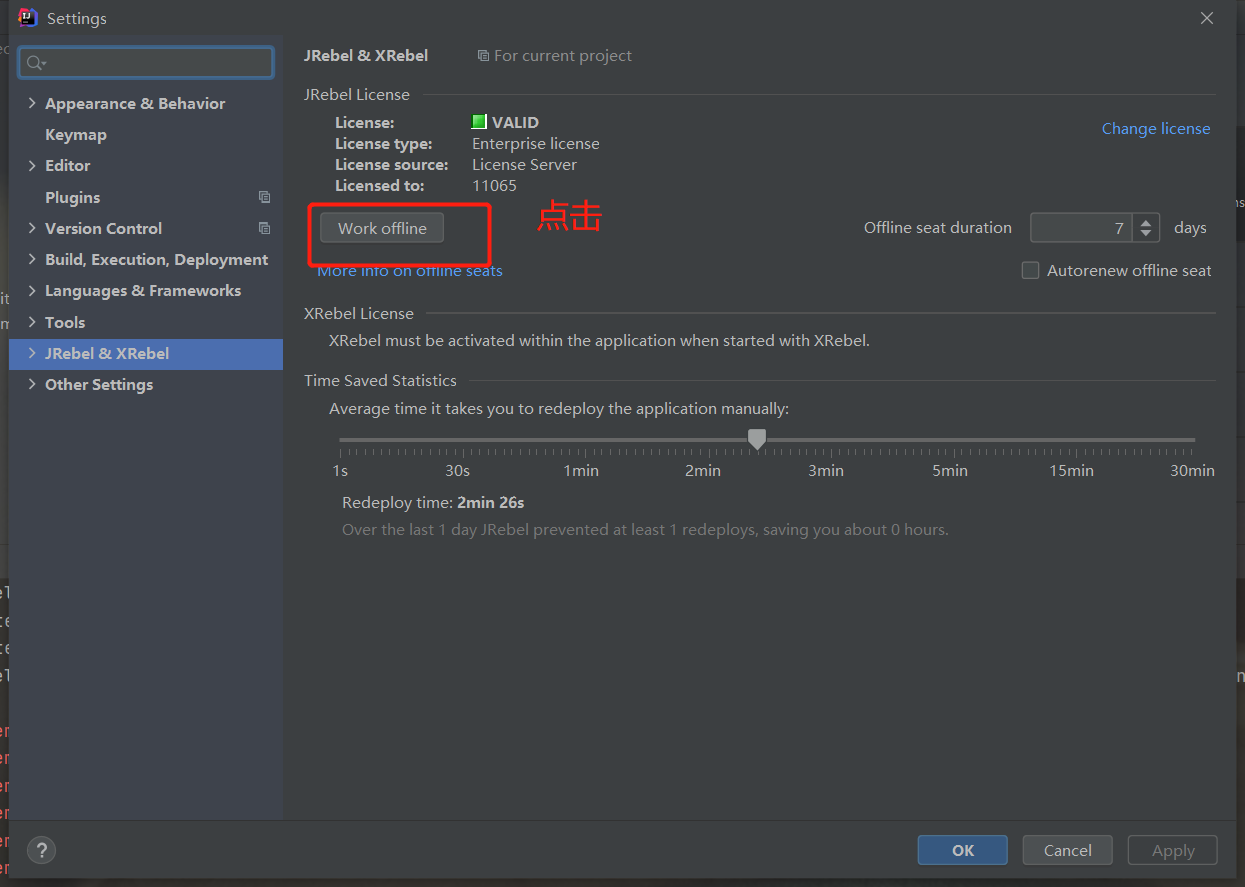Click the JRebel & XRebel page heading

(x=366, y=56)
